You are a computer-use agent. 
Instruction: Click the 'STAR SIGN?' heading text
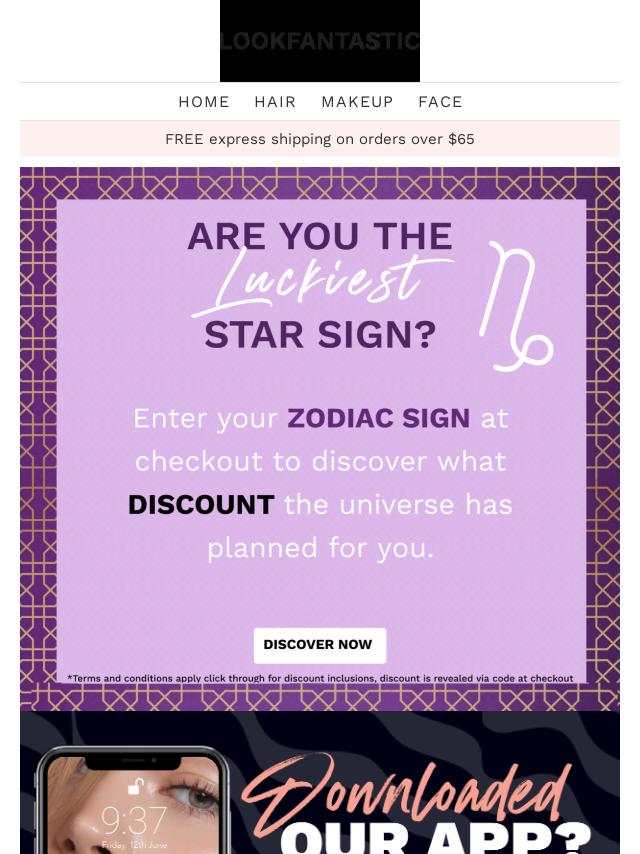[x=320, y=335]
